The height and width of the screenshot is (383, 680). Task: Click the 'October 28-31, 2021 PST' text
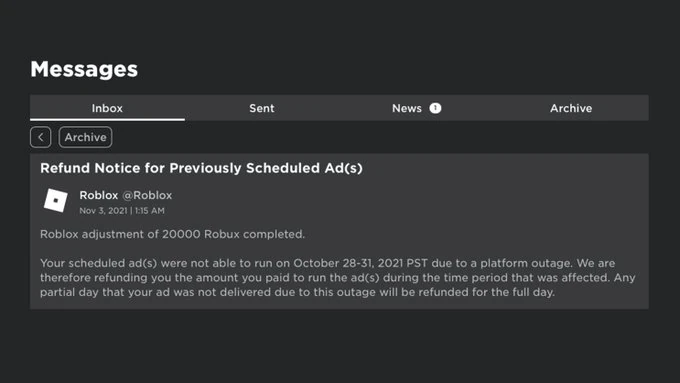tap(361, 263)
